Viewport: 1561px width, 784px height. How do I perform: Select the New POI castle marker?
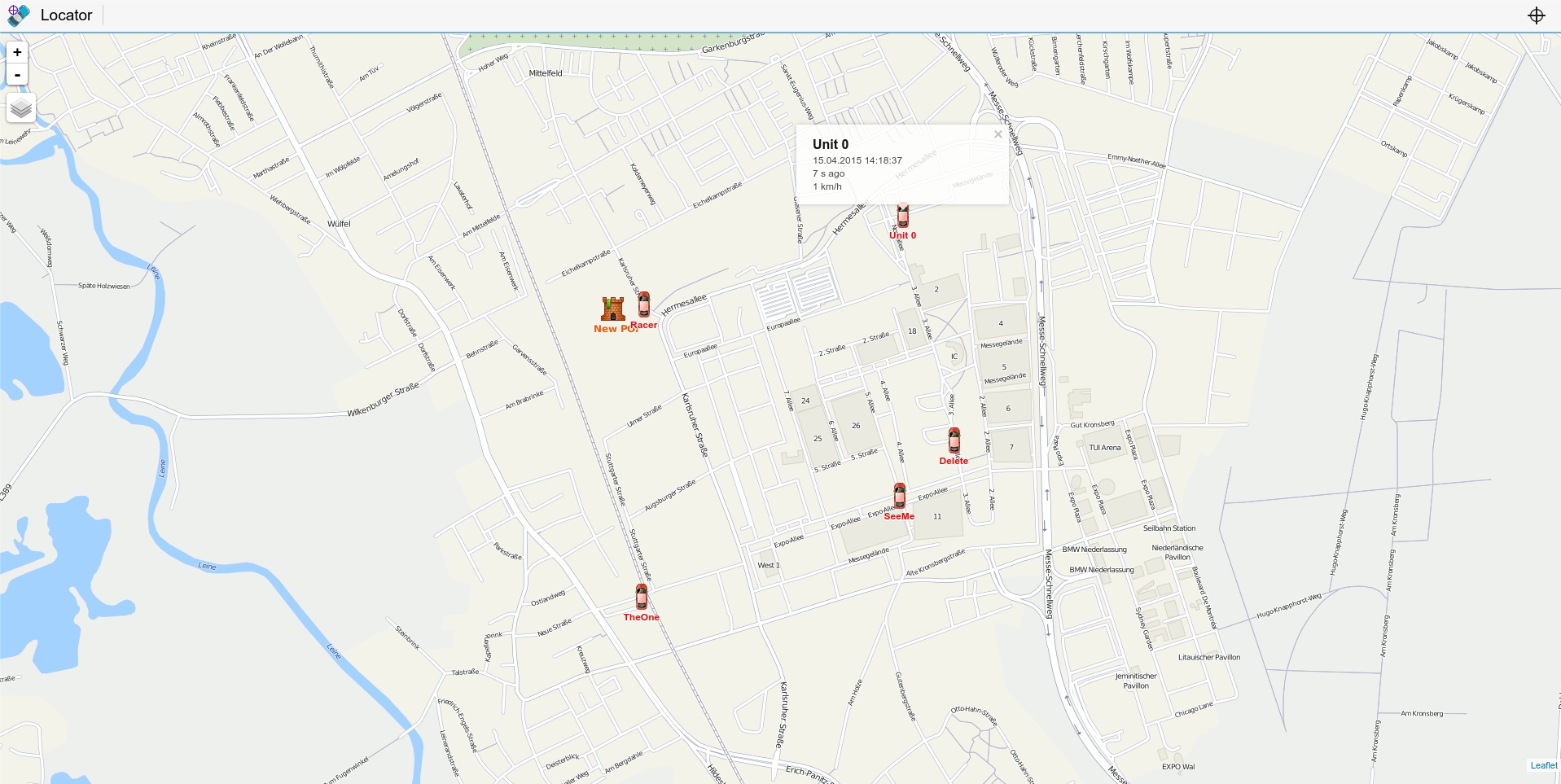(x=614, y=309)
